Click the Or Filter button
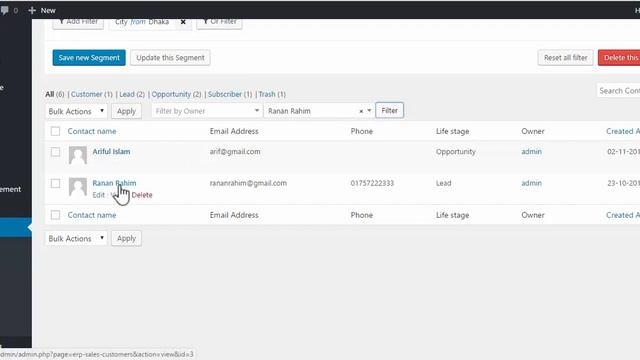 pos(219,23)
